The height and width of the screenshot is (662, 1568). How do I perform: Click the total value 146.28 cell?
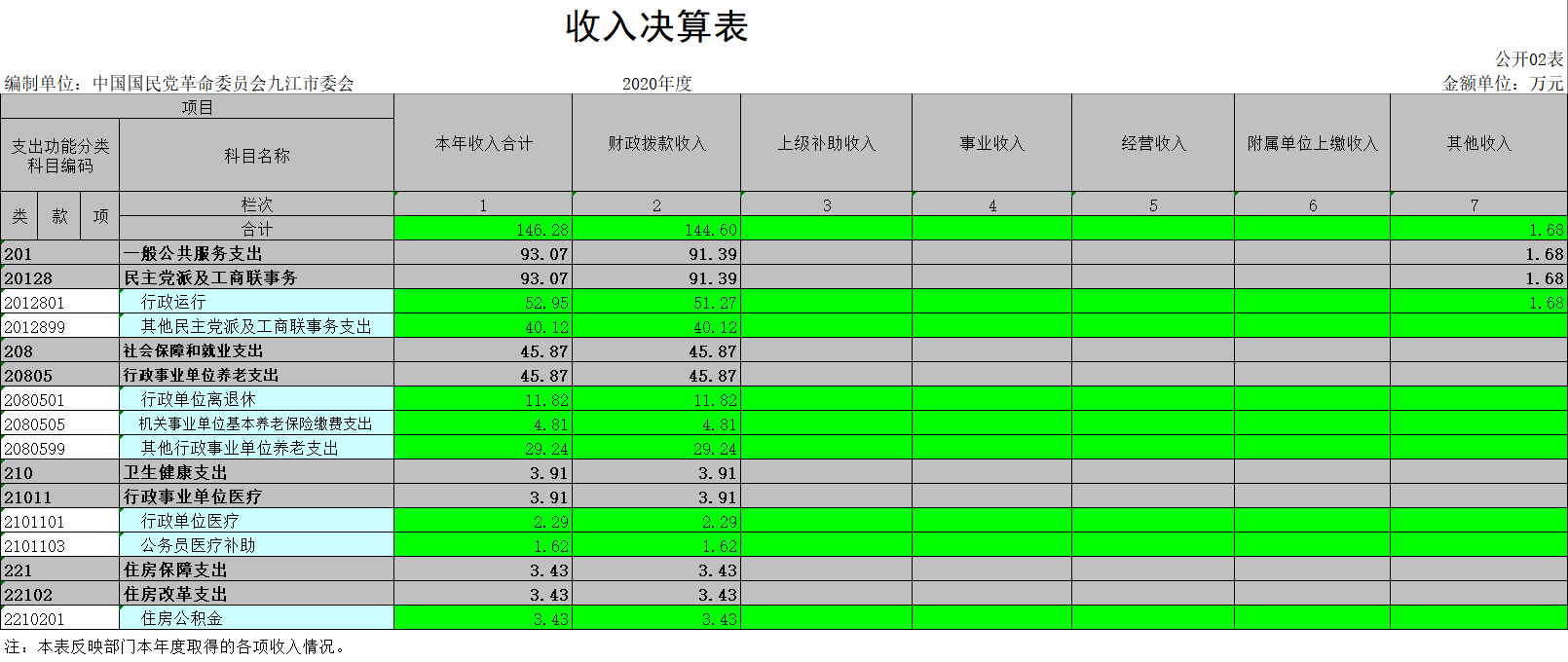click(483, 230)
